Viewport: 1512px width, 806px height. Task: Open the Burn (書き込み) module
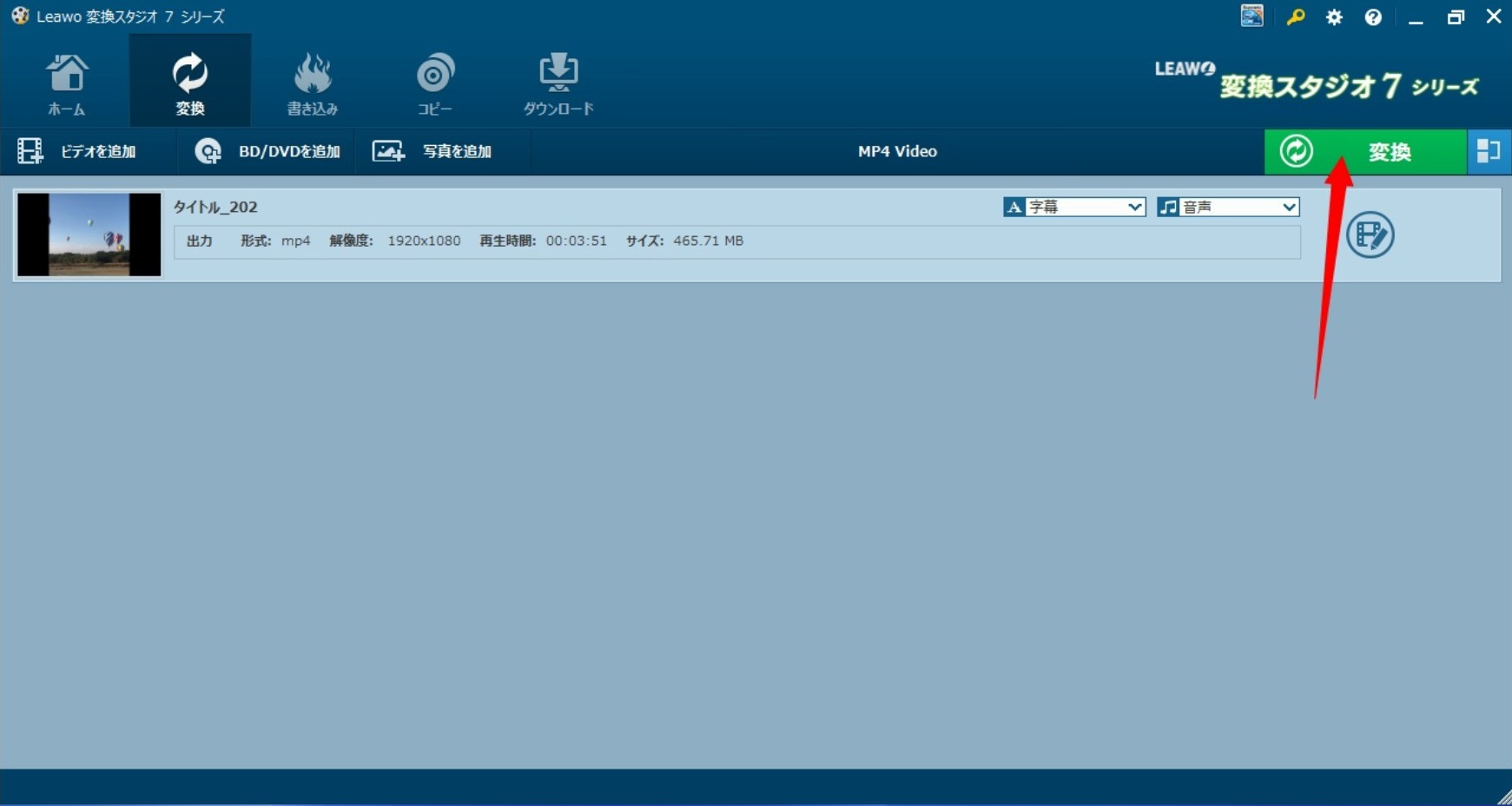pyautogui.click(x=313, y=83)
